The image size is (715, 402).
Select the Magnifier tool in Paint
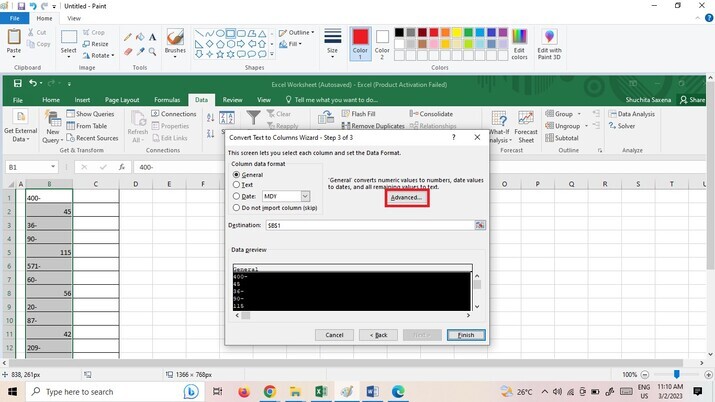tap(152, 52)
